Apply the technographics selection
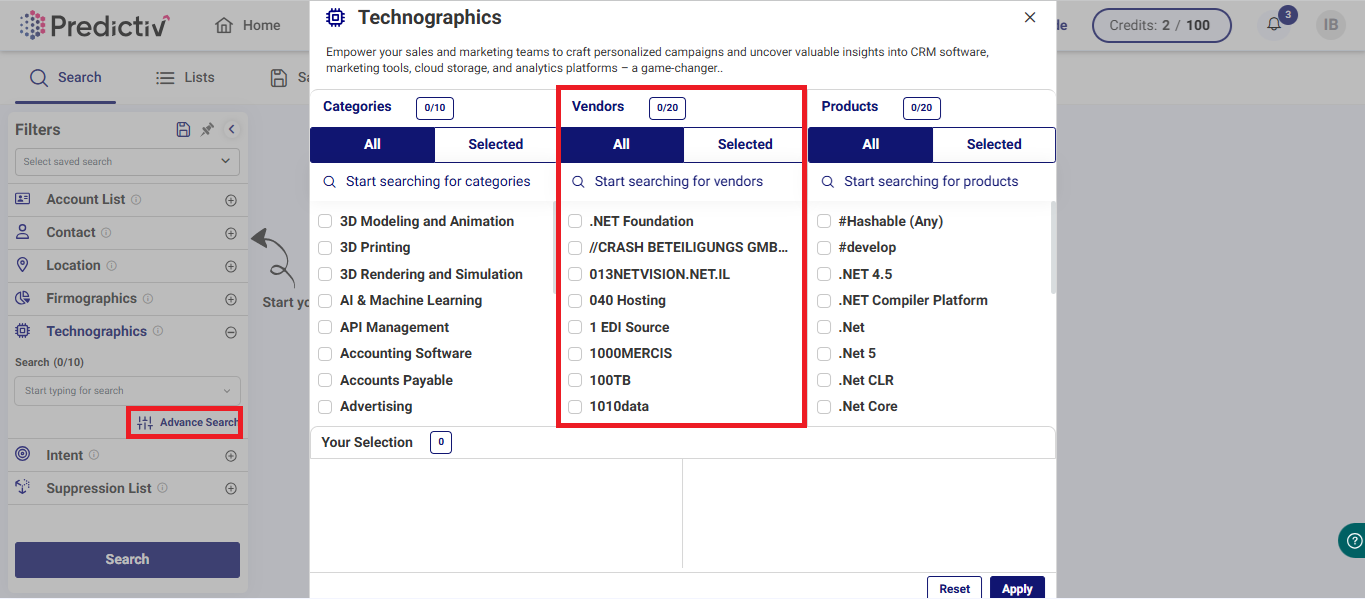This screenshot has width=1365, height=599. (x=1017, y=588)
